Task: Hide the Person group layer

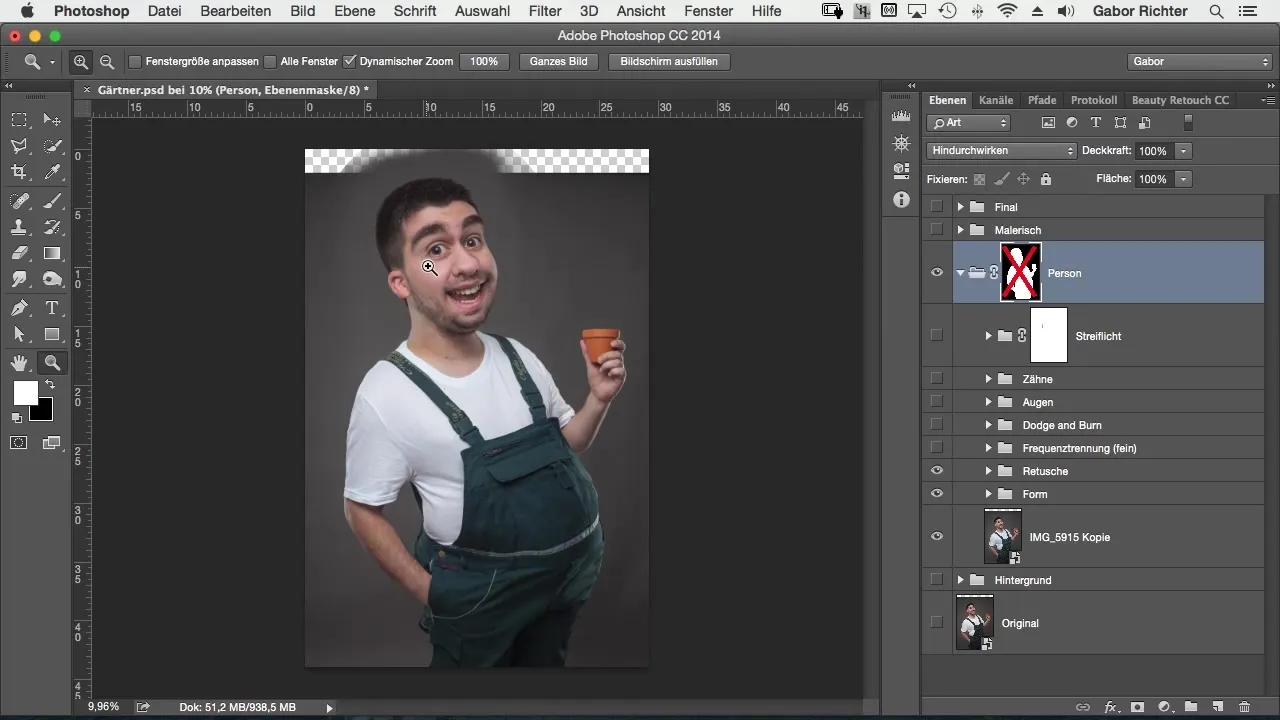Action: click(937, 272)
